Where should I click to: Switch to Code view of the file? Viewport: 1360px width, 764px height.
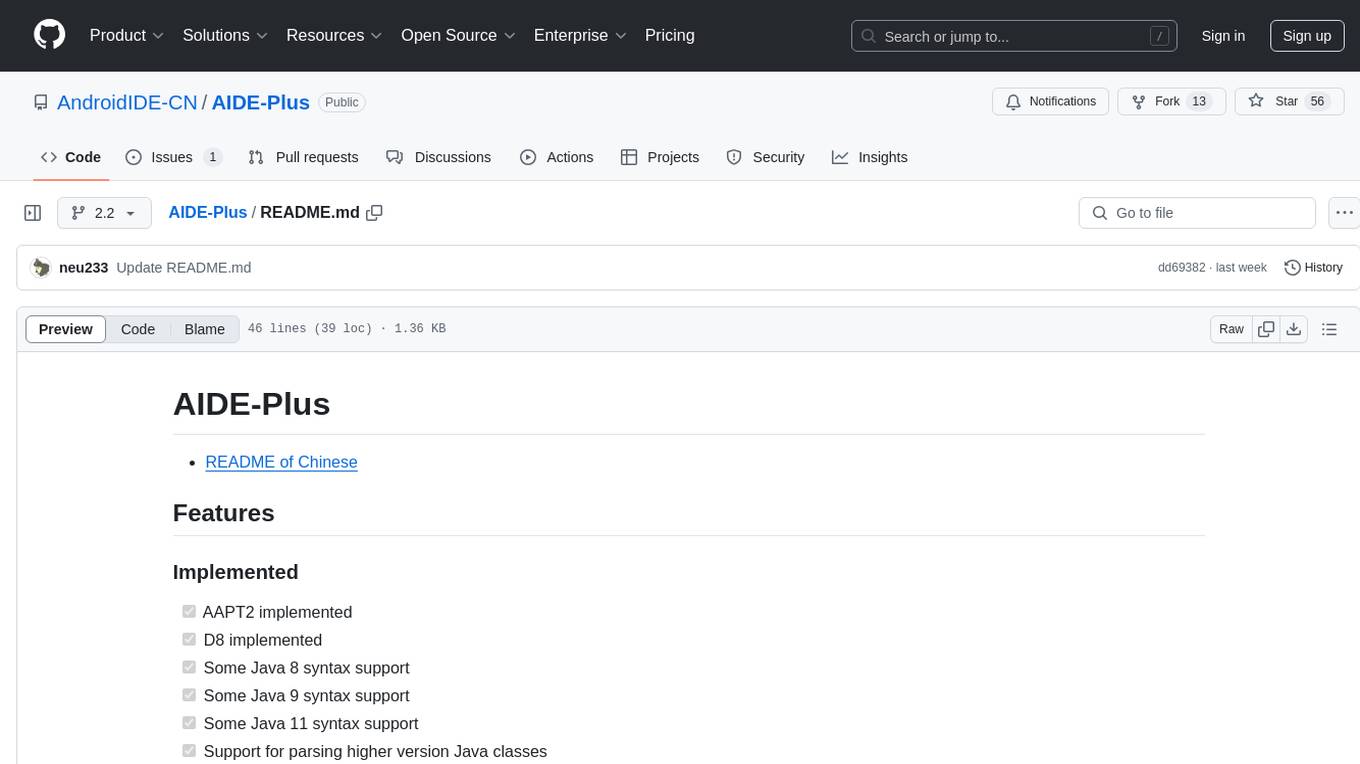138,329
